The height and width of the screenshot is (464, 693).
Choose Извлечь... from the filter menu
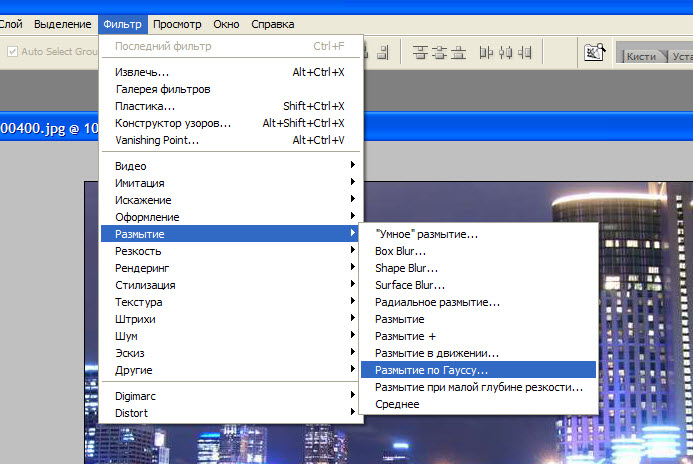[x=230, y=72]
